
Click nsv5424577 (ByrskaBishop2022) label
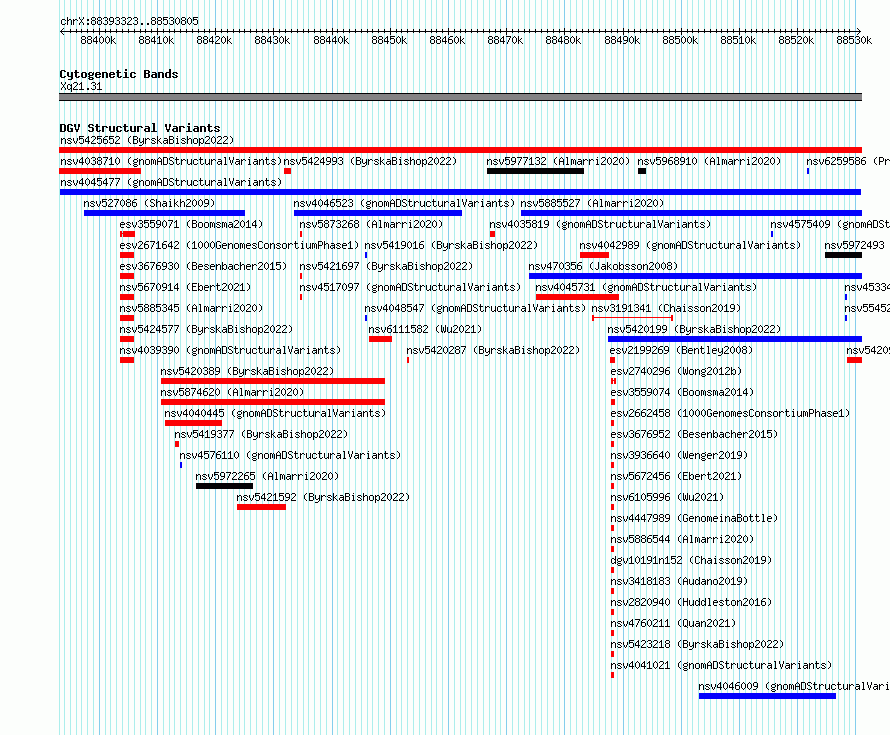206,329
